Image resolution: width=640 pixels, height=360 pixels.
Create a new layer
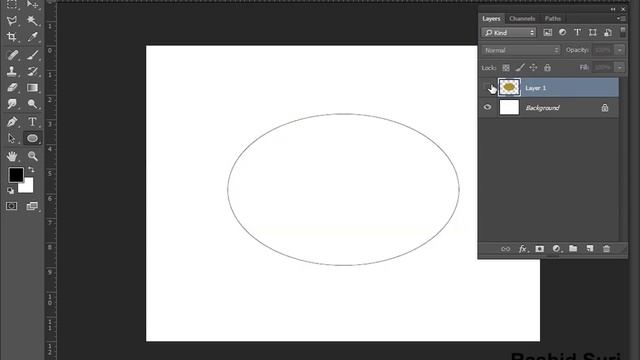pos(590,249)
